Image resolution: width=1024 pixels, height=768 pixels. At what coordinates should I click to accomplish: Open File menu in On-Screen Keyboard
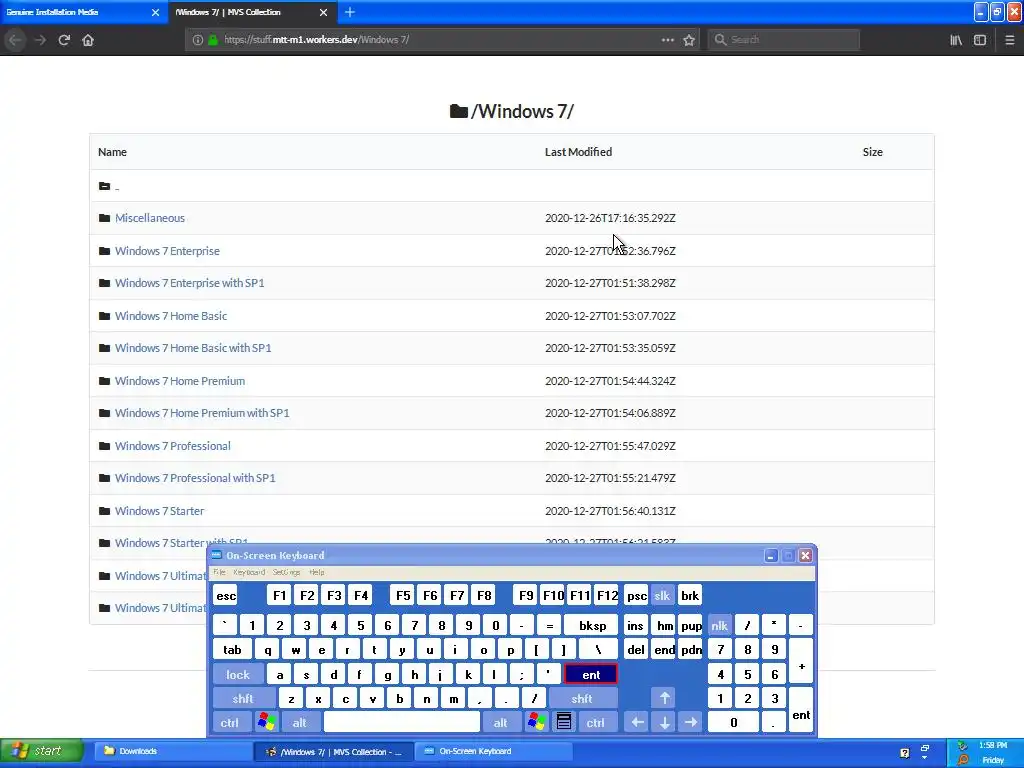coord(219,572)
